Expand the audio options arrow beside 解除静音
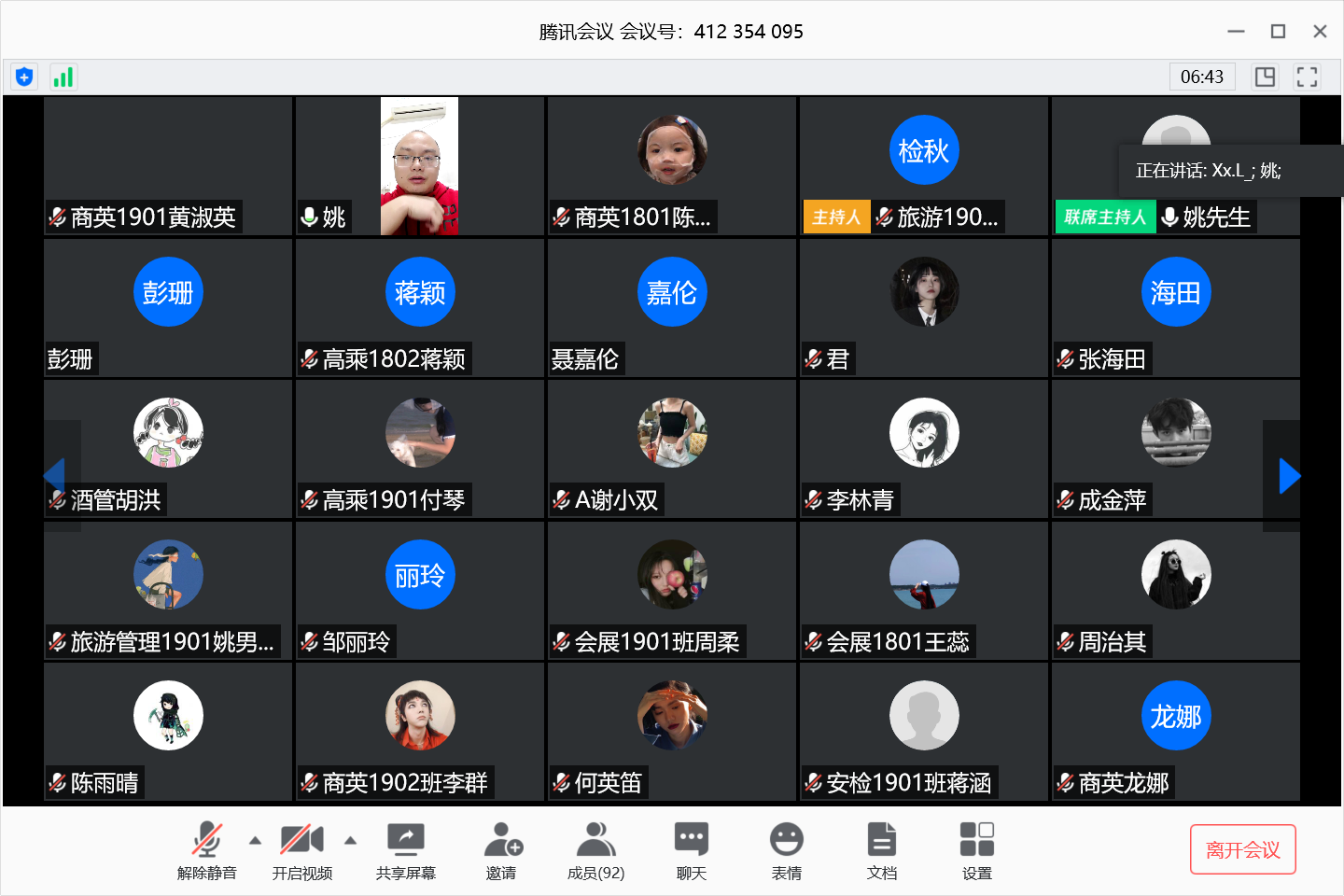 click(255, 840)
